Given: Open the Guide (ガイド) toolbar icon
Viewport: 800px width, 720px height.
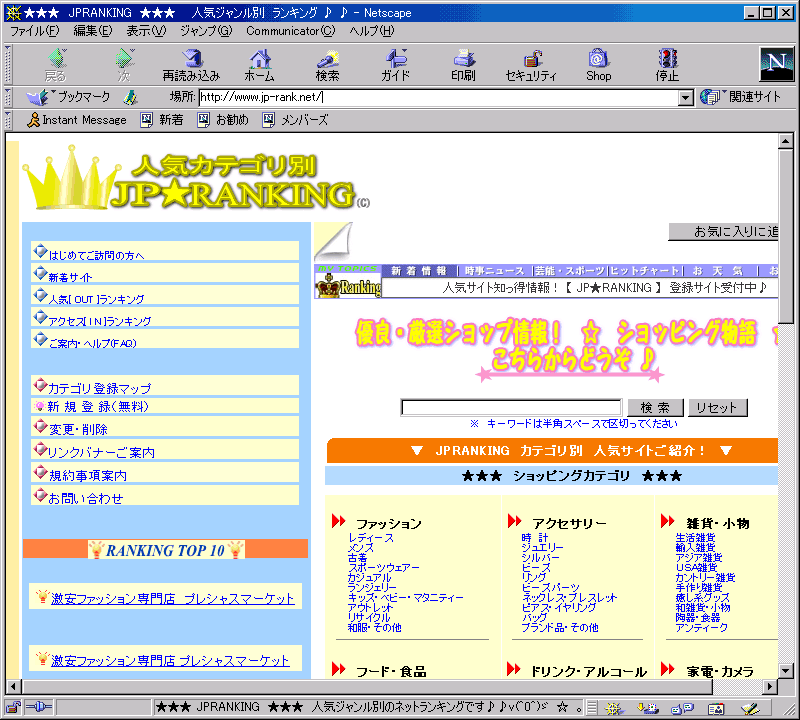Looking at the screenshot, I should [x=396, y=64].
